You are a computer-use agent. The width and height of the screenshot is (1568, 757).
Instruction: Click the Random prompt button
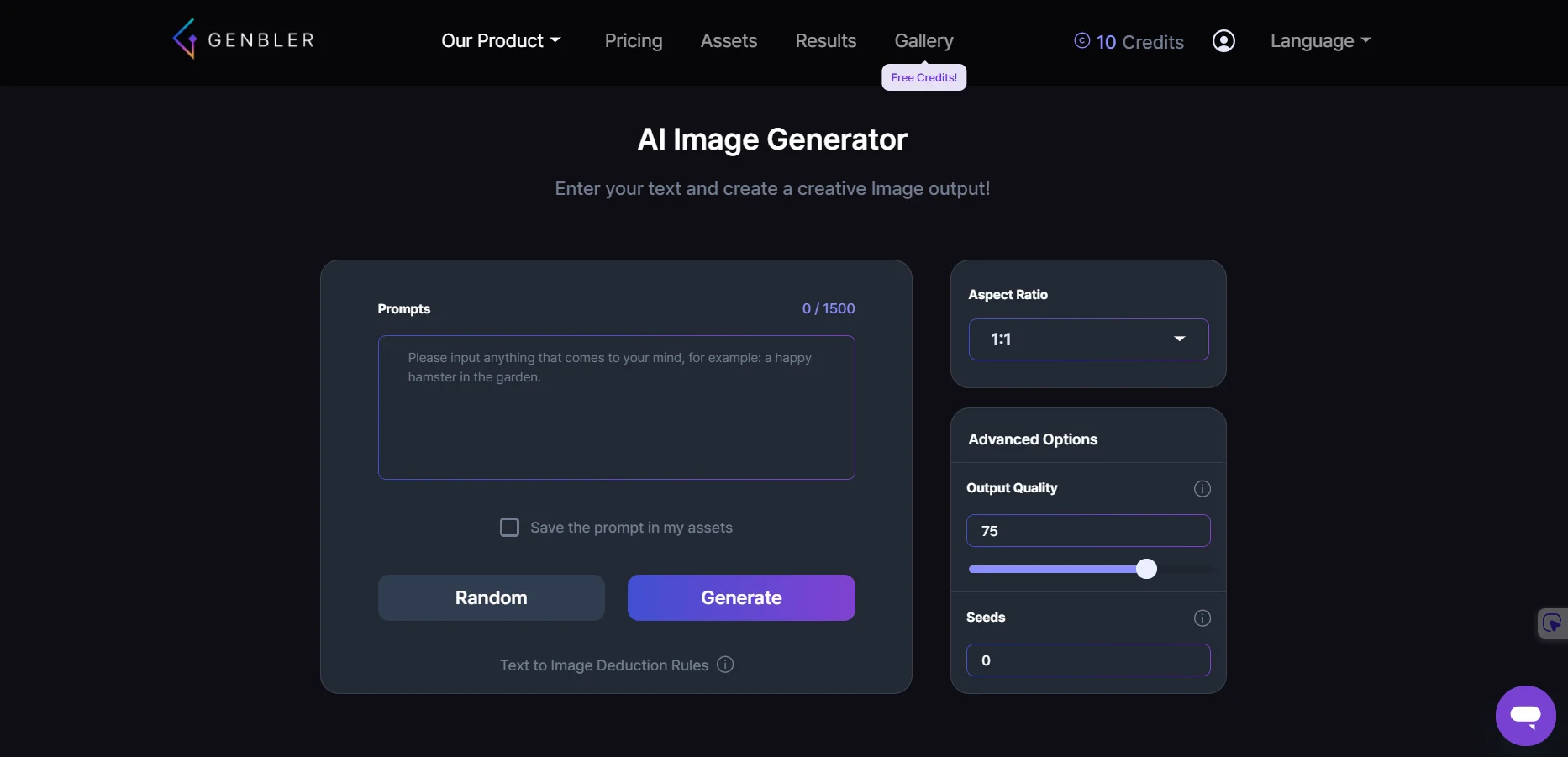[492, 597]
